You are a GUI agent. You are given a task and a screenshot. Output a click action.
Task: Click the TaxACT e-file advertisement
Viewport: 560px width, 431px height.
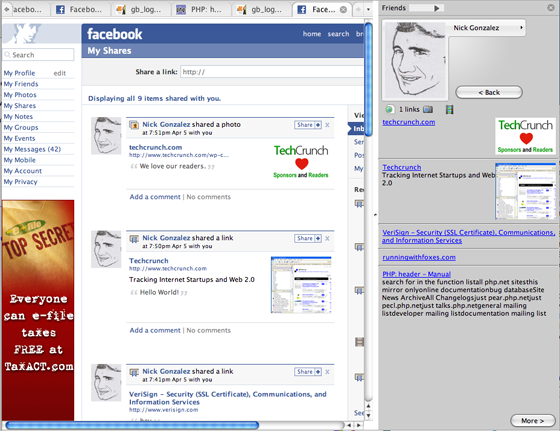tap(38, 310)
